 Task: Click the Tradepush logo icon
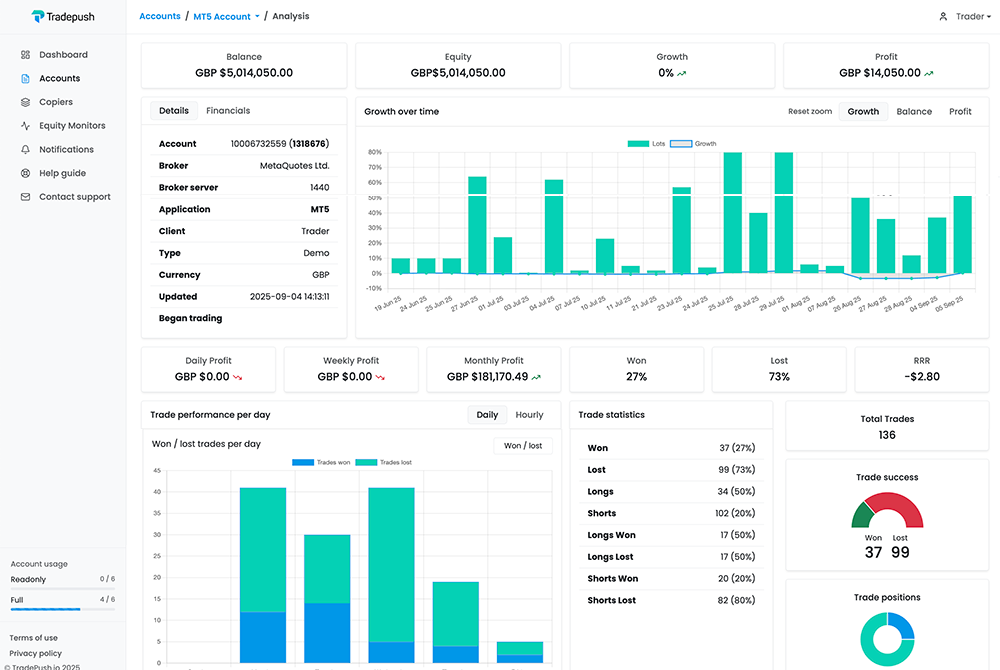[38, 16]
